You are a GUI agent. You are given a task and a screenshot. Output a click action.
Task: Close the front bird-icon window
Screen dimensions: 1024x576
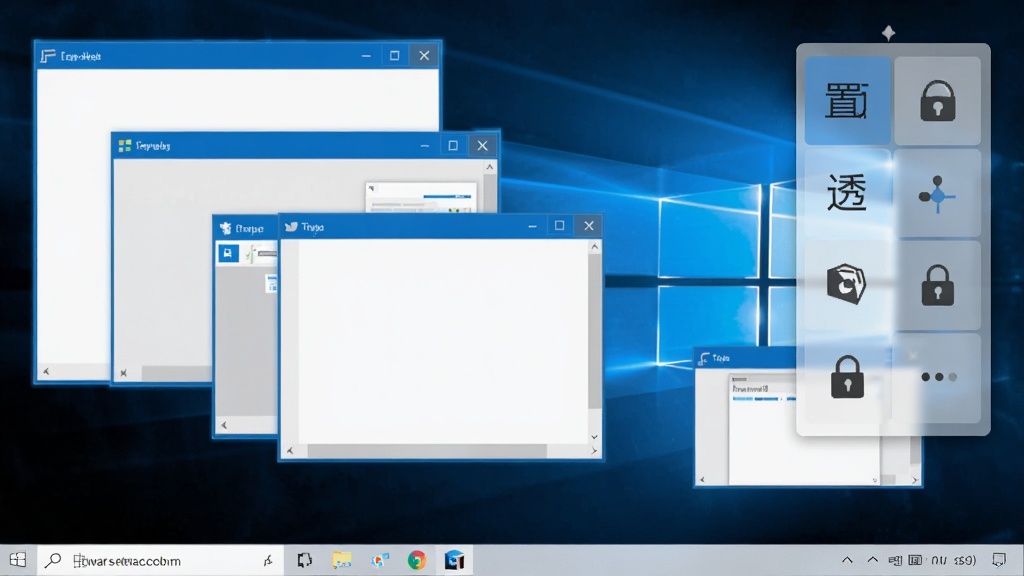(588, 225)
